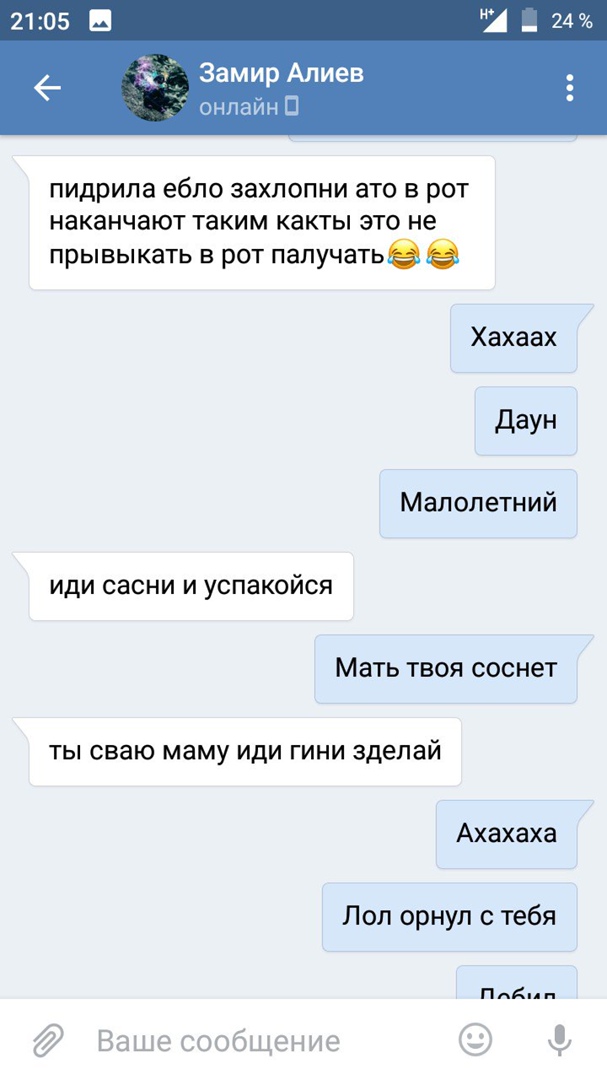The width and height of the screenshot is (607, 1080).
Task: Tap the online status text with phone icon
Action: (x=249, y=107)
